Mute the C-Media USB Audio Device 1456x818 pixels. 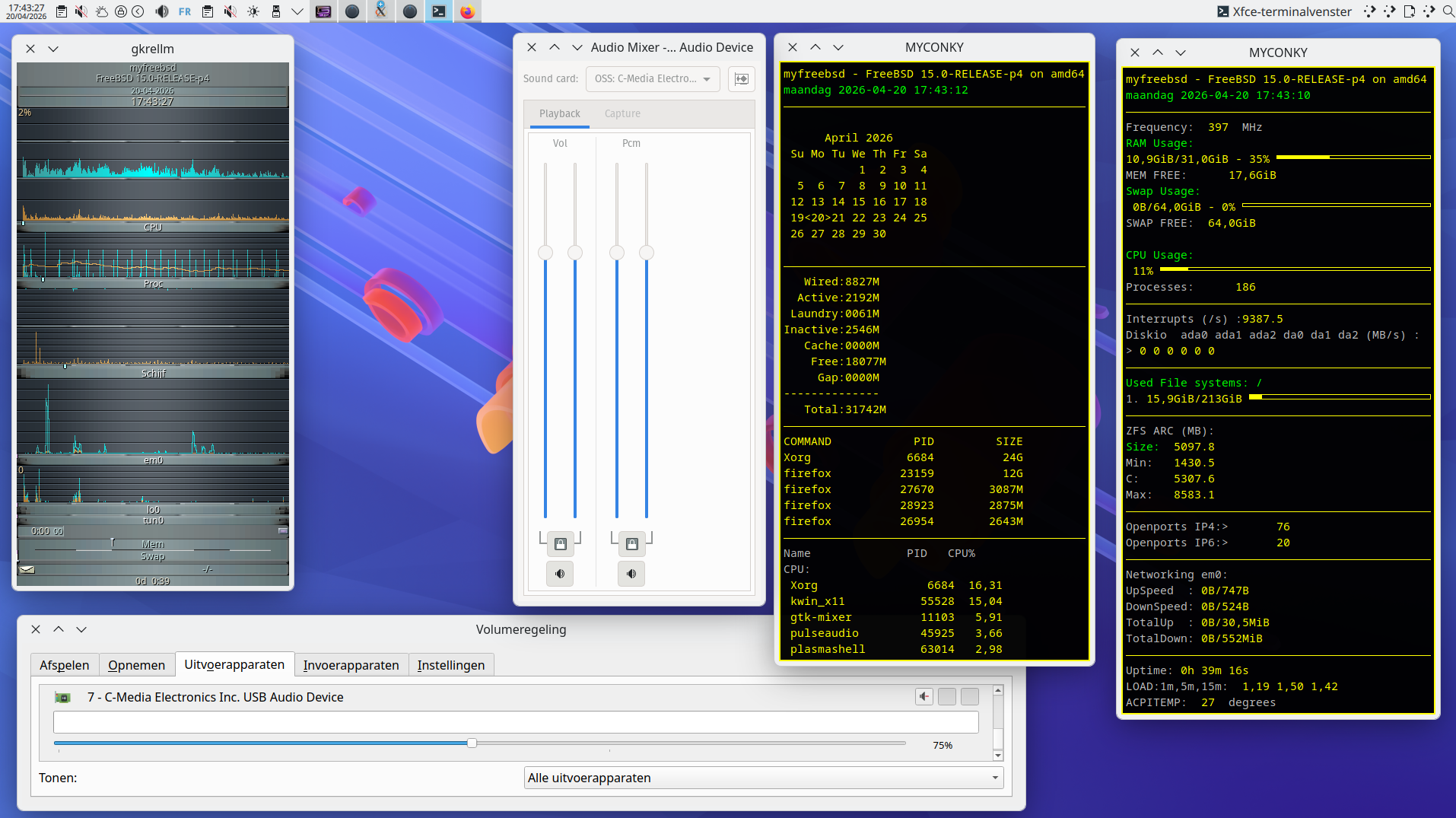(x=924, y=697)
